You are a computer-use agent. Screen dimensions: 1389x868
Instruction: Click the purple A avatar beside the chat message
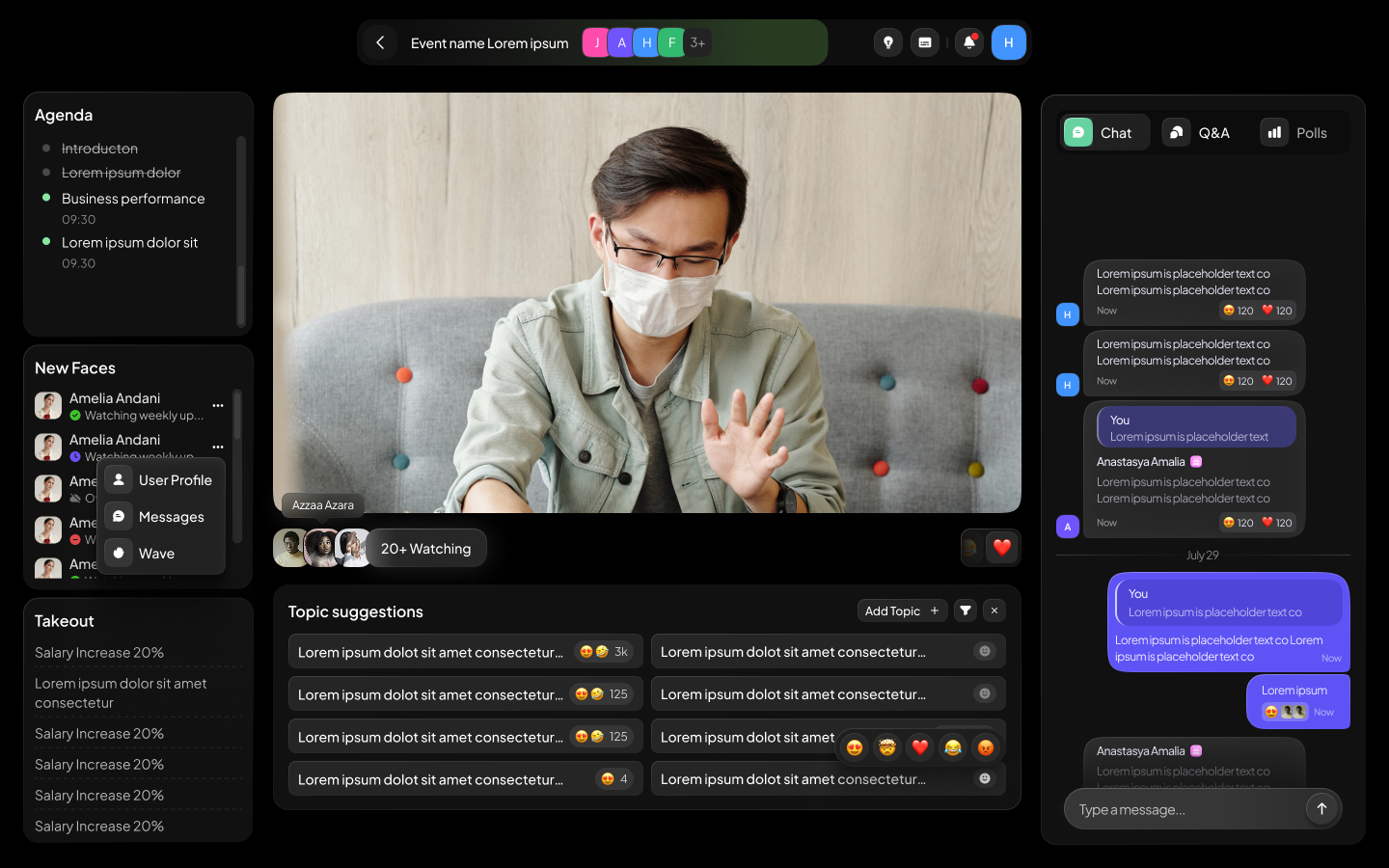point(1068,527)
